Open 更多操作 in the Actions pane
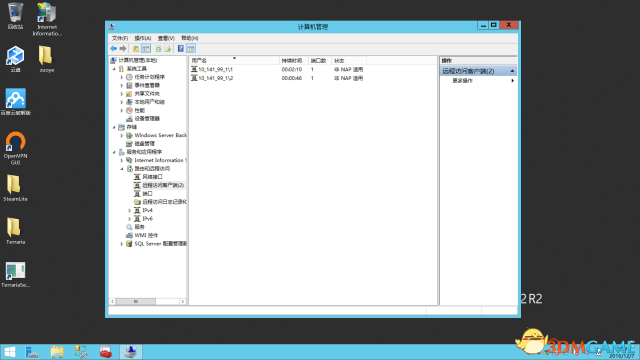 [x=462, y=80]
